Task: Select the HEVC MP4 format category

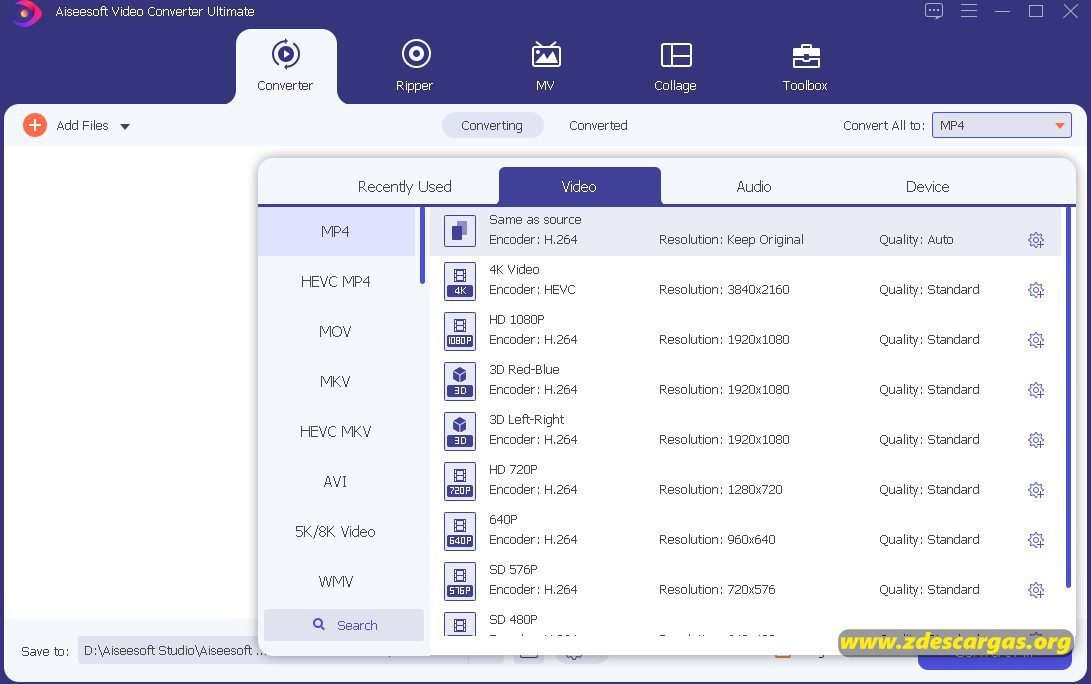Action: 335,281
